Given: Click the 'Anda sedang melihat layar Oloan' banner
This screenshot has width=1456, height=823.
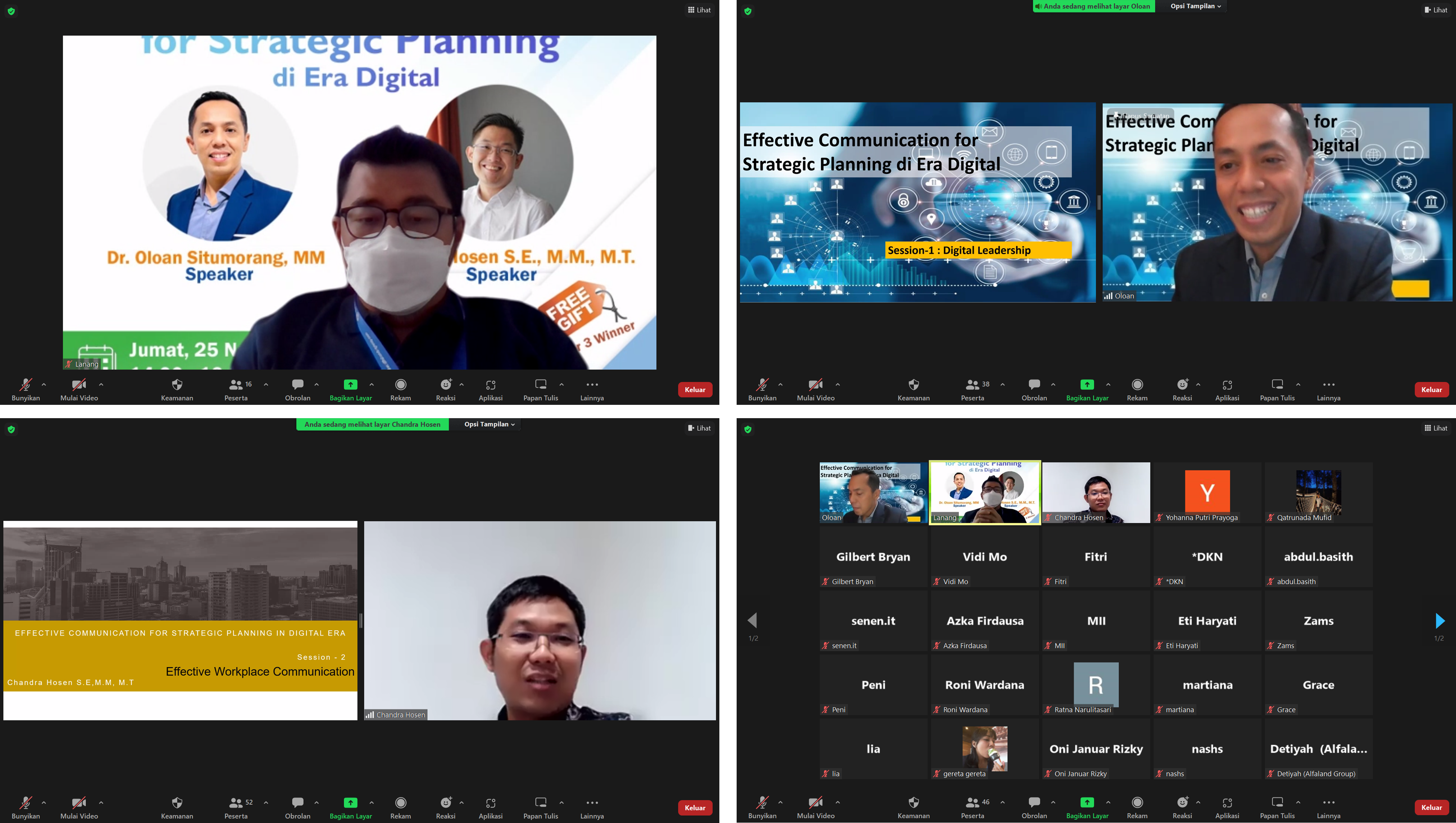Looking at the screenshot, I should 1094,6.
